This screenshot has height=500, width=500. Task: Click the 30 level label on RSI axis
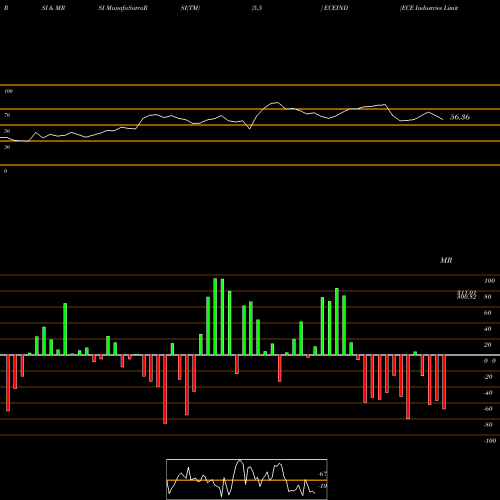[7, 147]
